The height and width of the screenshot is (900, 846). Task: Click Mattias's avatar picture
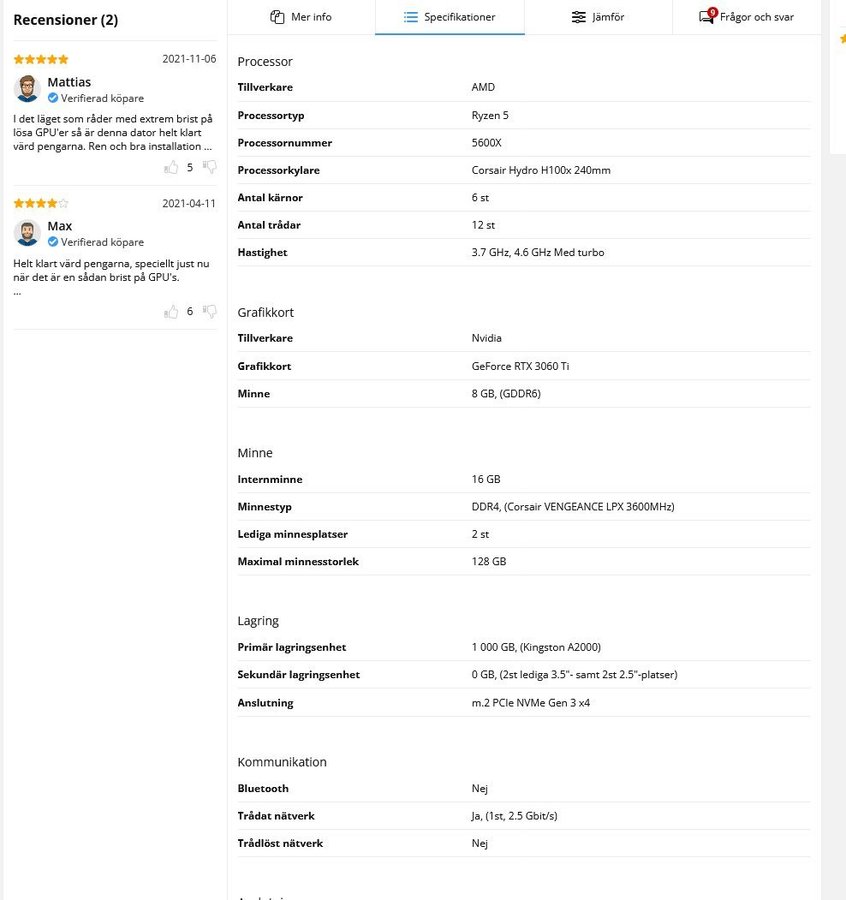pyautogui.click(x=27, y=88)
